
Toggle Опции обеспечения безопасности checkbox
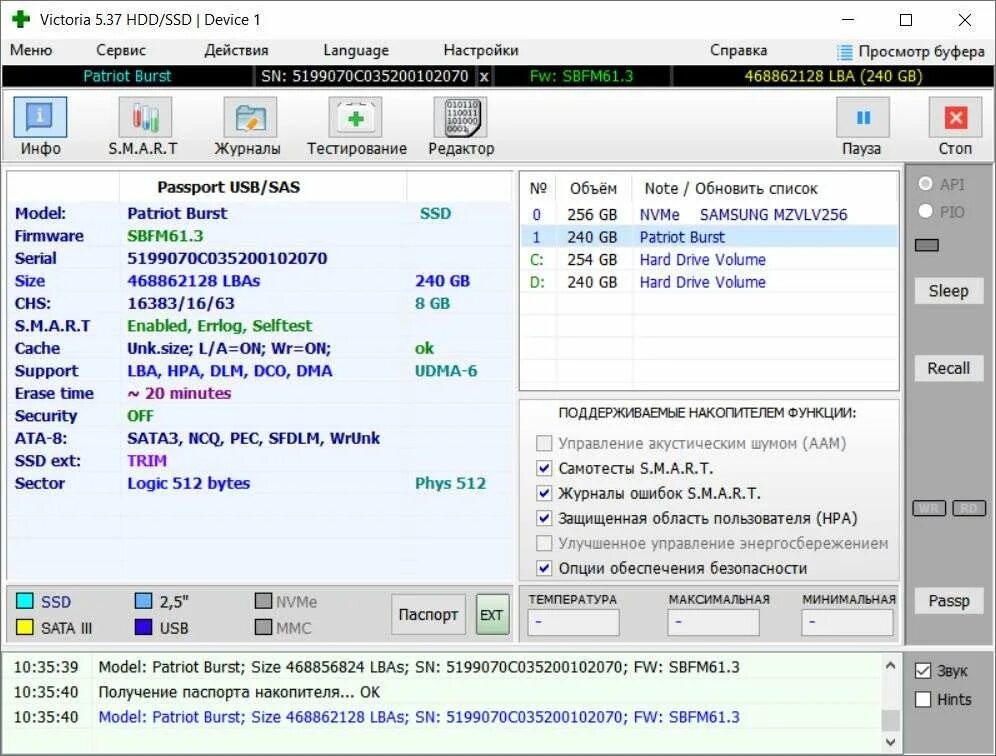pos(544,568)
